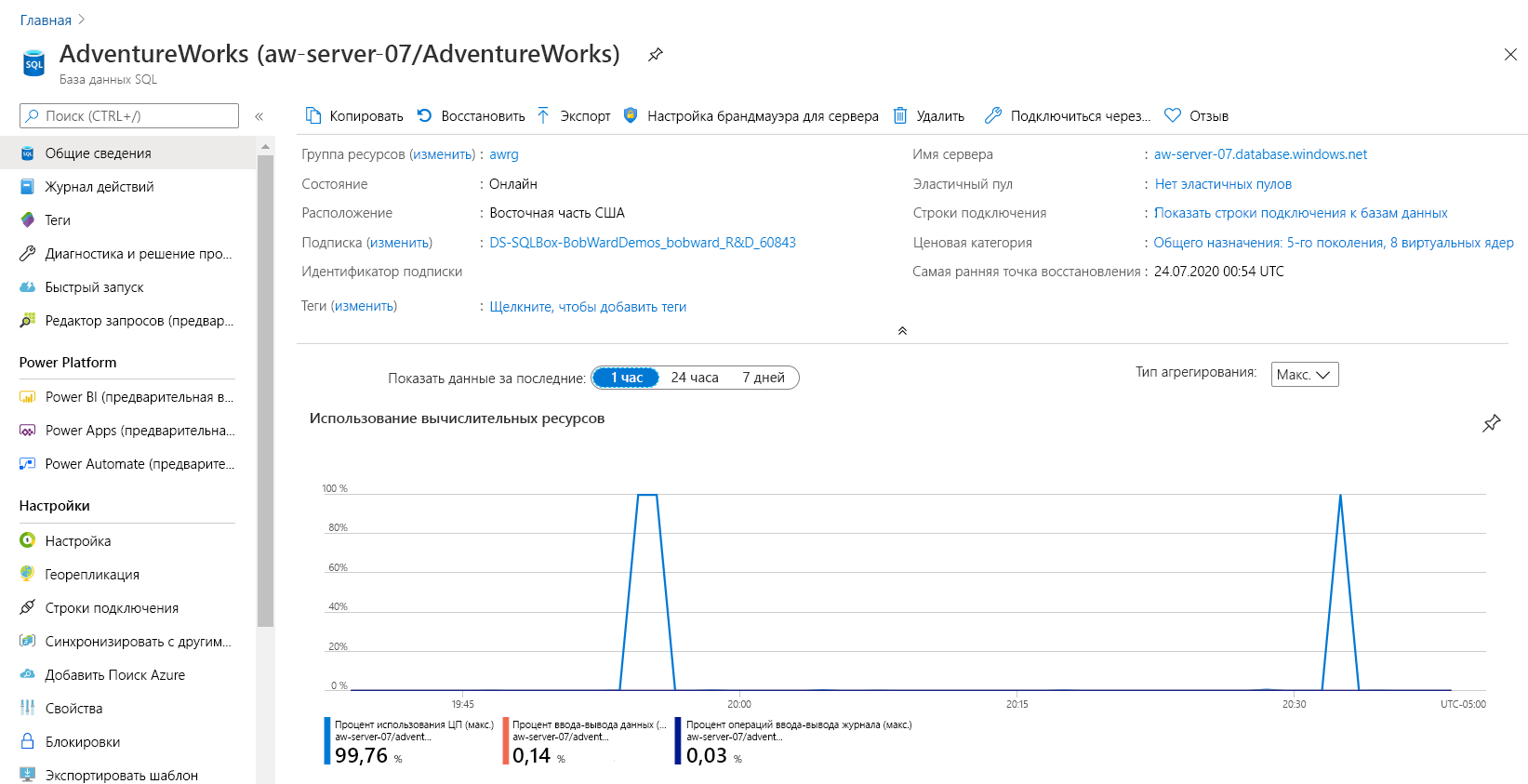Screen dimensions: 1528x784
Task: Click the log IO legend dark blue swatch
Action: coord(678,740)
